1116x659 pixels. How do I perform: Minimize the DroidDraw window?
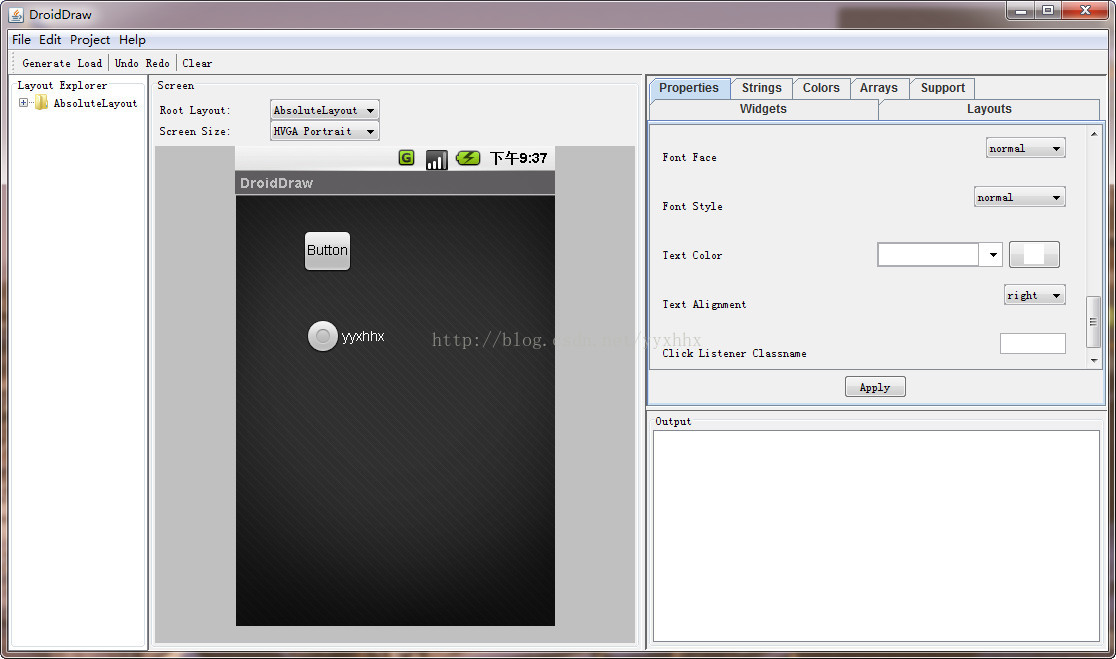click(1021, 11)
